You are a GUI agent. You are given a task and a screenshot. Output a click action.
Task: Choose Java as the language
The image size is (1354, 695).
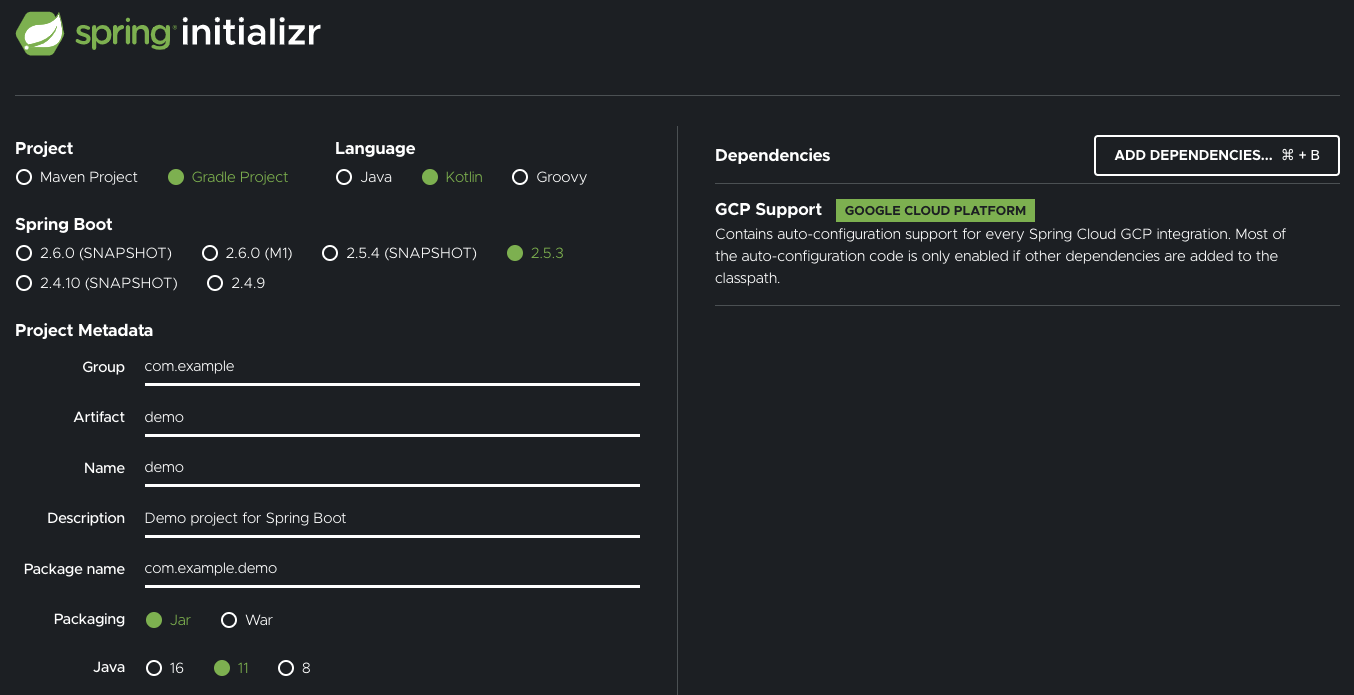click(x=364, y=177)
